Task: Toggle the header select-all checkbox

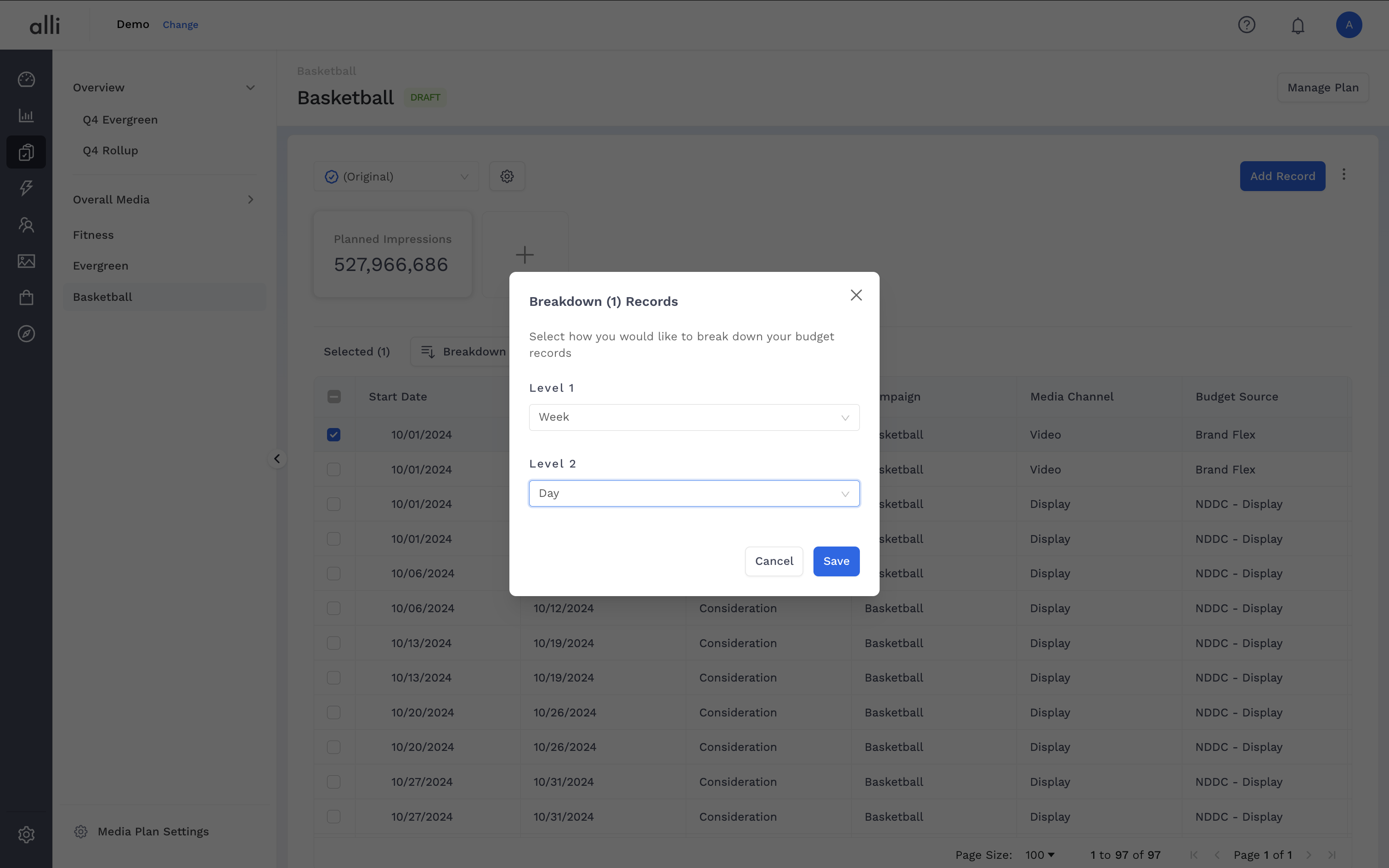Action: (x=333, y=397)
